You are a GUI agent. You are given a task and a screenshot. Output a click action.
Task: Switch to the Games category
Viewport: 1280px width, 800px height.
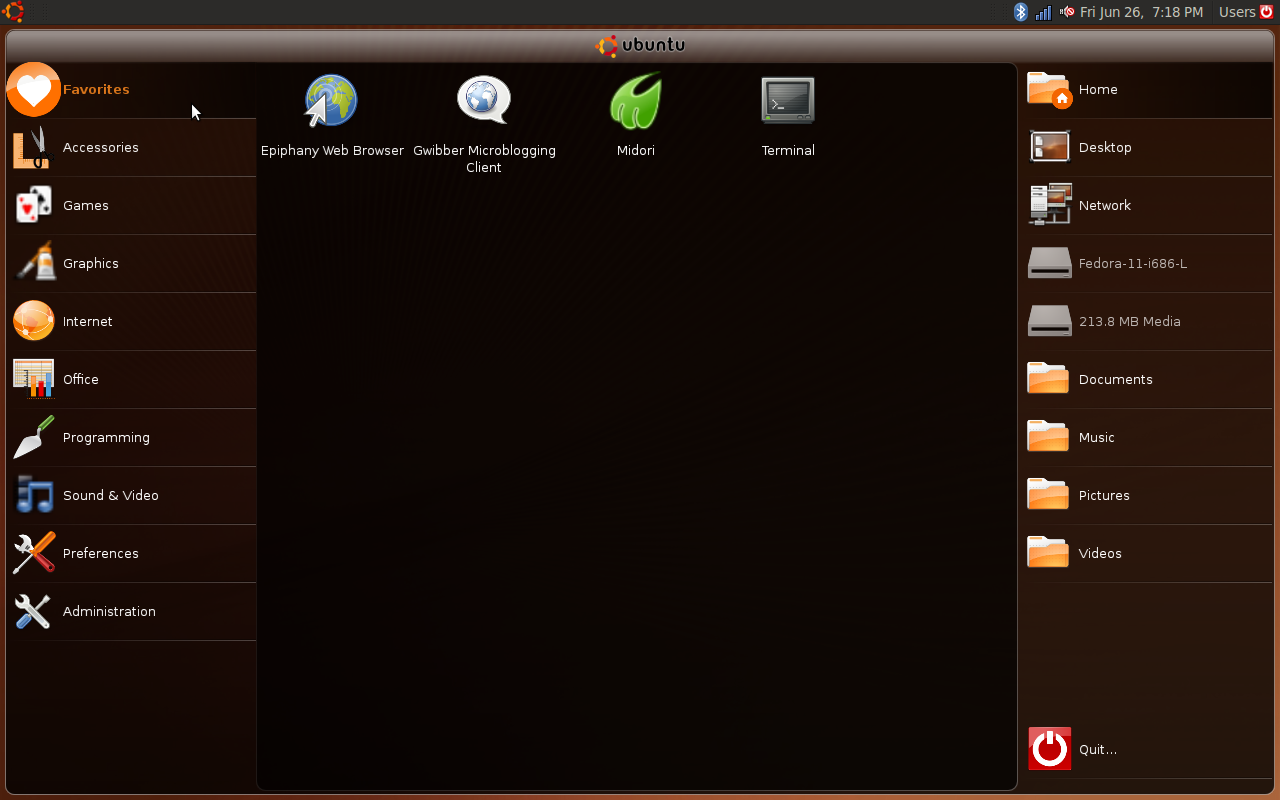click(x=85, y=205)
